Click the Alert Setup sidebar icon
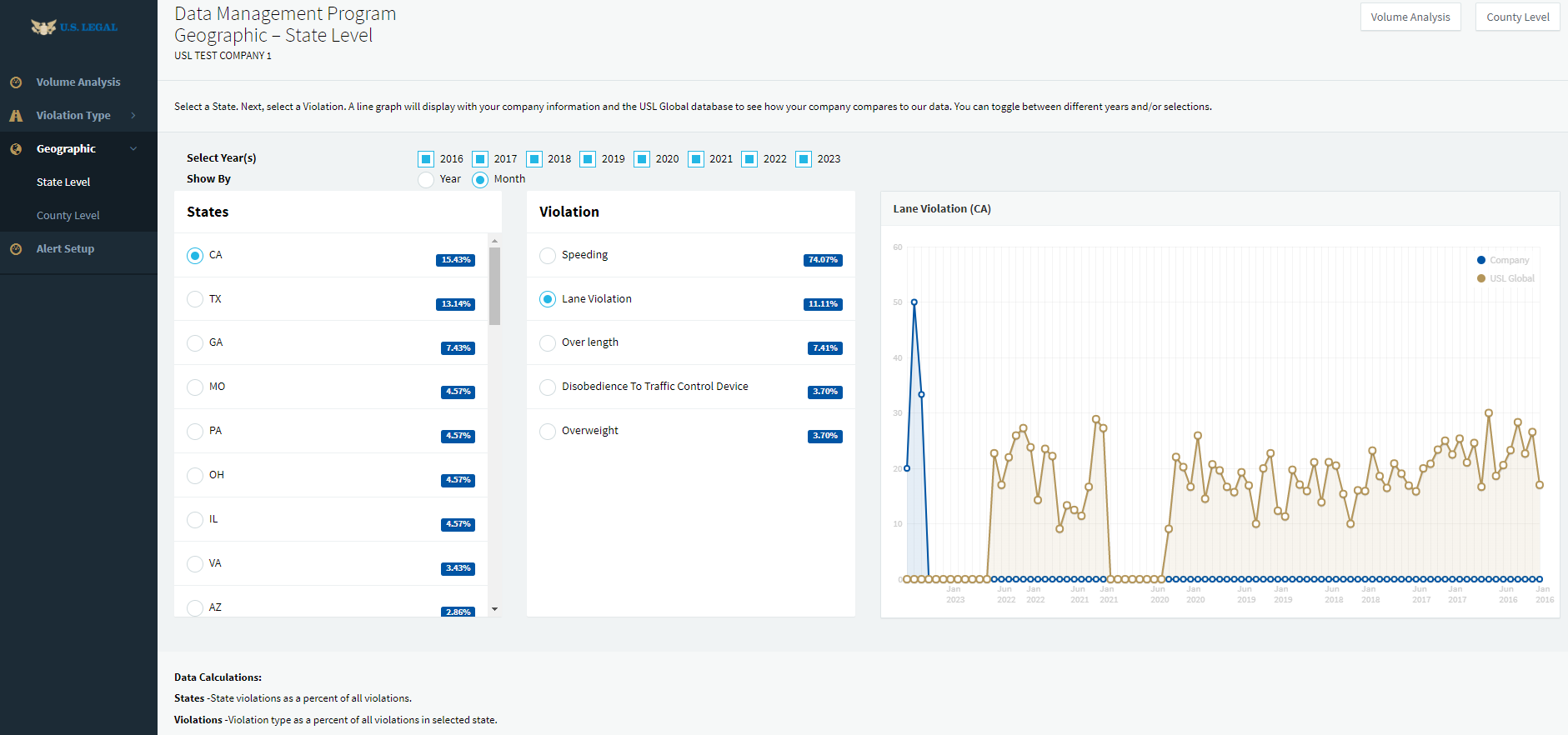The width and height of the screenshot is (1568, 735). pos(16,249)
